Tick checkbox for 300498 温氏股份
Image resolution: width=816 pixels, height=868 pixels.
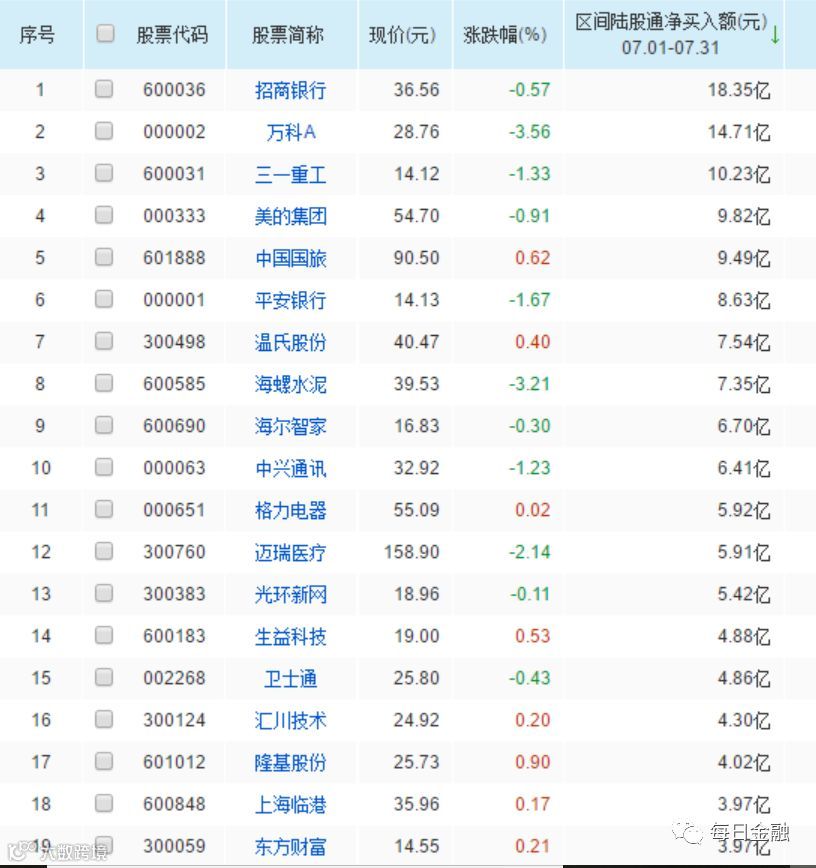pos(104,341)
